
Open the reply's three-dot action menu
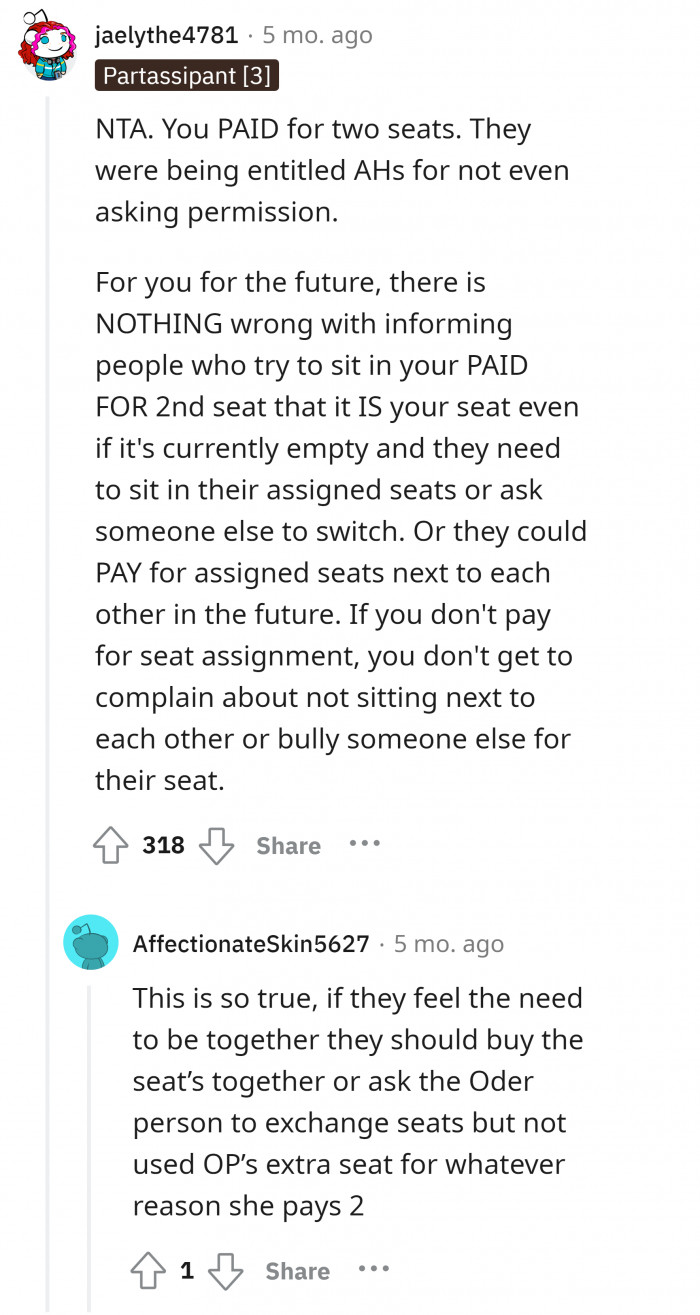click(373, 1271)
